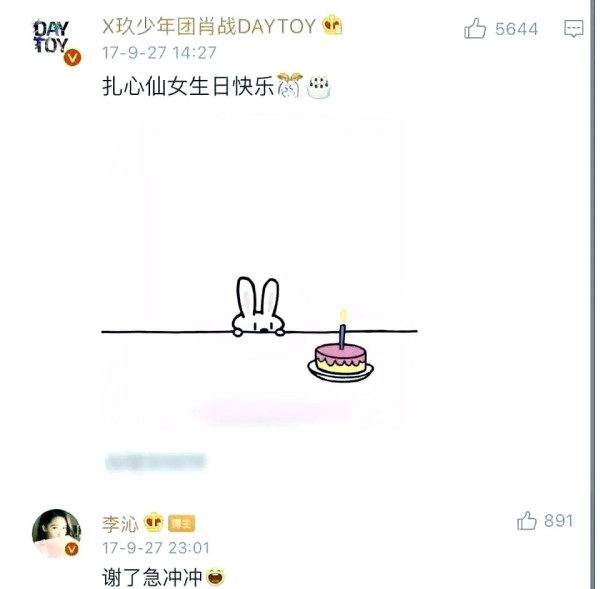This screenshot has width=600, height=589.
Task: Open DAYTOY logo profile avatar
Action: (51, 37)
